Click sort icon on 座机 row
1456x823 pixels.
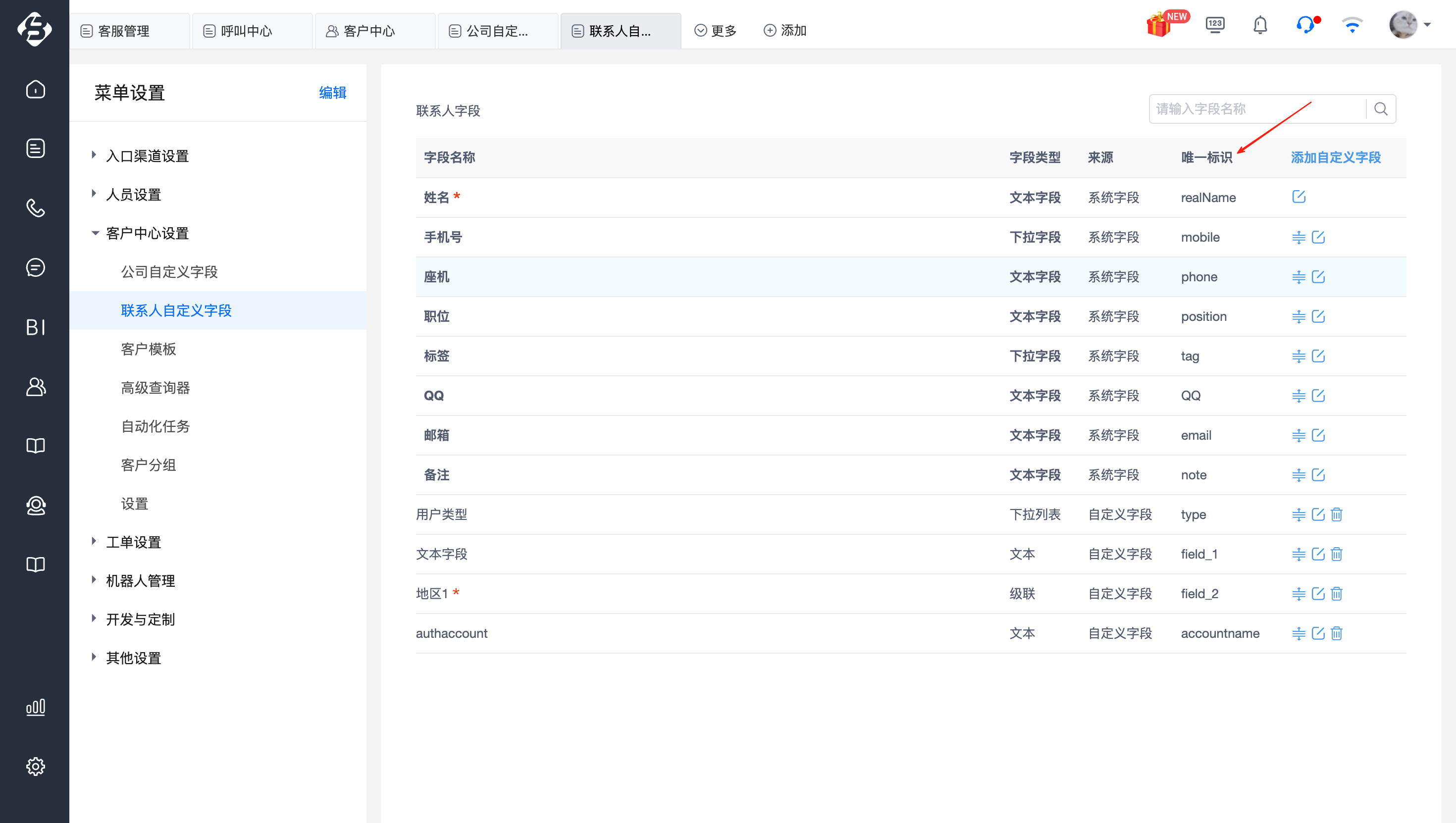[1299, 277]
